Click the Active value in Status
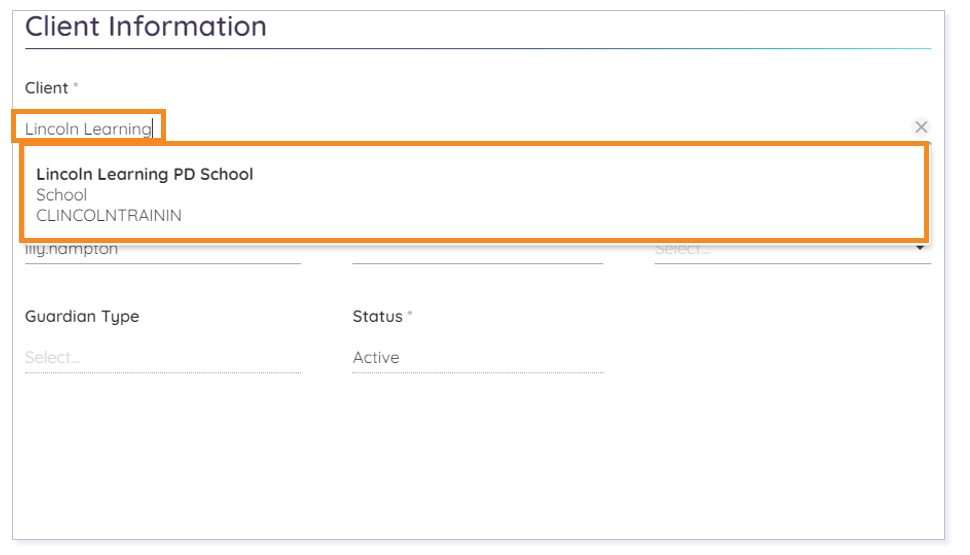Screen dimensions: 970x555 point(376,358)
